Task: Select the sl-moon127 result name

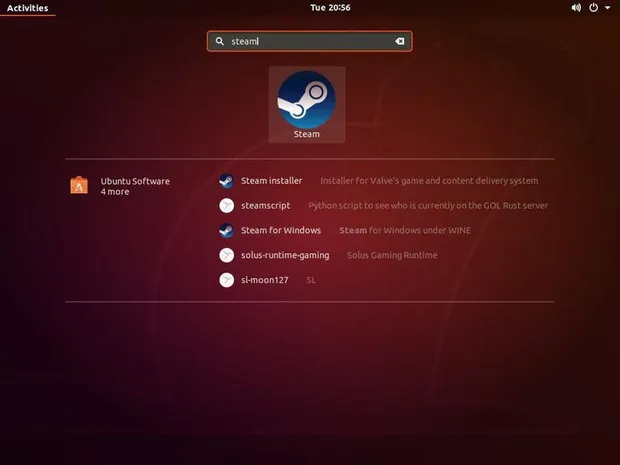Action: pyautogui.click(x=265, y=280)
